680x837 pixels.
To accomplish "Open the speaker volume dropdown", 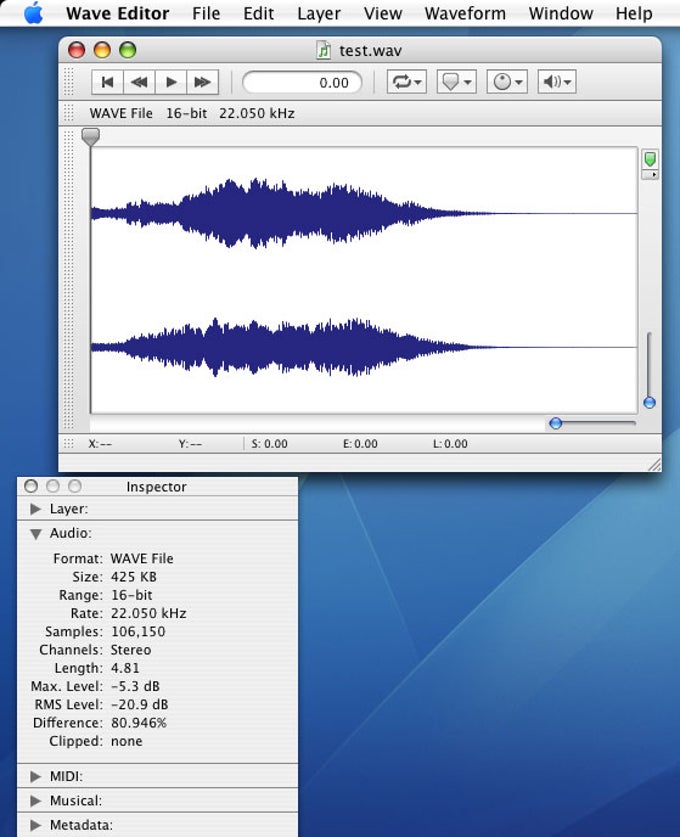I will click(557, 82).
